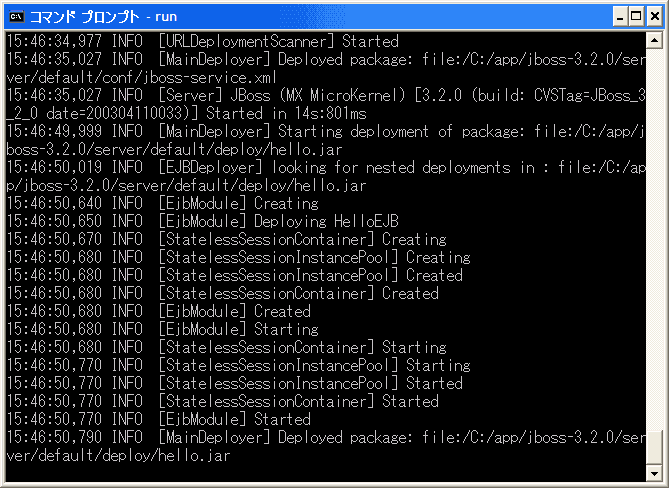Close the command prompt run window
Screen dimensions: 669x488
654,17
